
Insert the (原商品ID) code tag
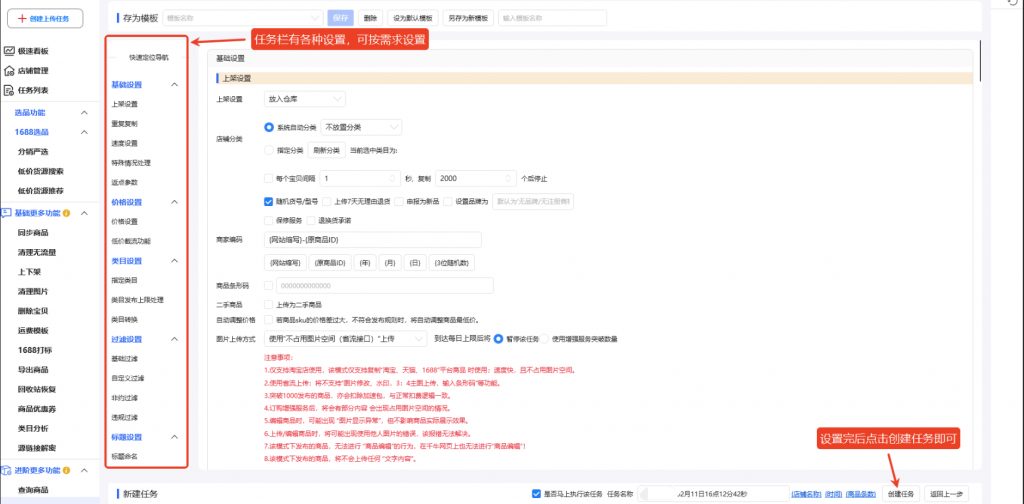point(330,263)
